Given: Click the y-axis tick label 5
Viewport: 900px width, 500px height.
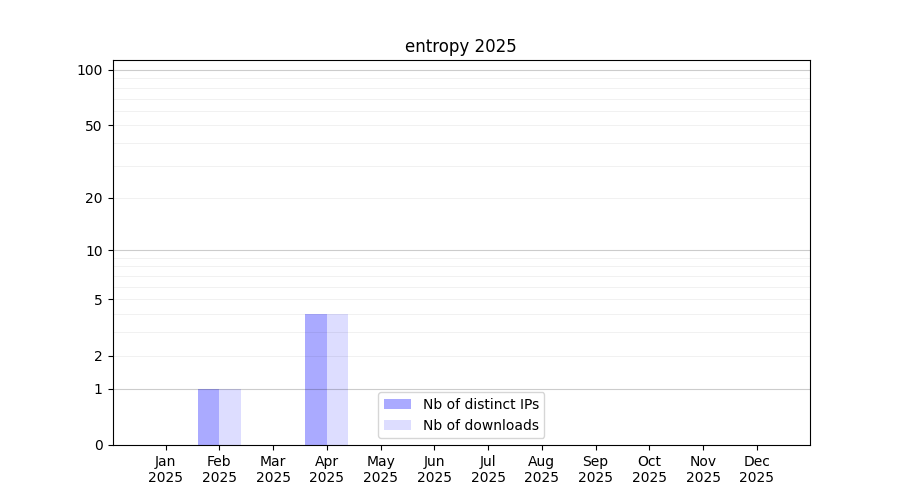Looking at the screenshot, I should pos(98,299).
